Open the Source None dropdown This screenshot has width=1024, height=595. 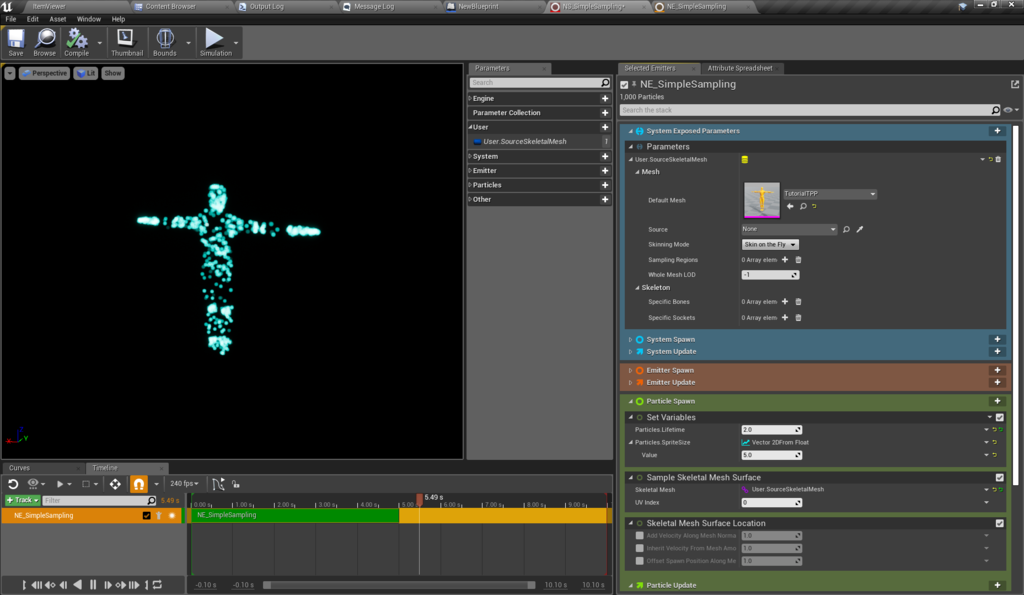[789, 229]
